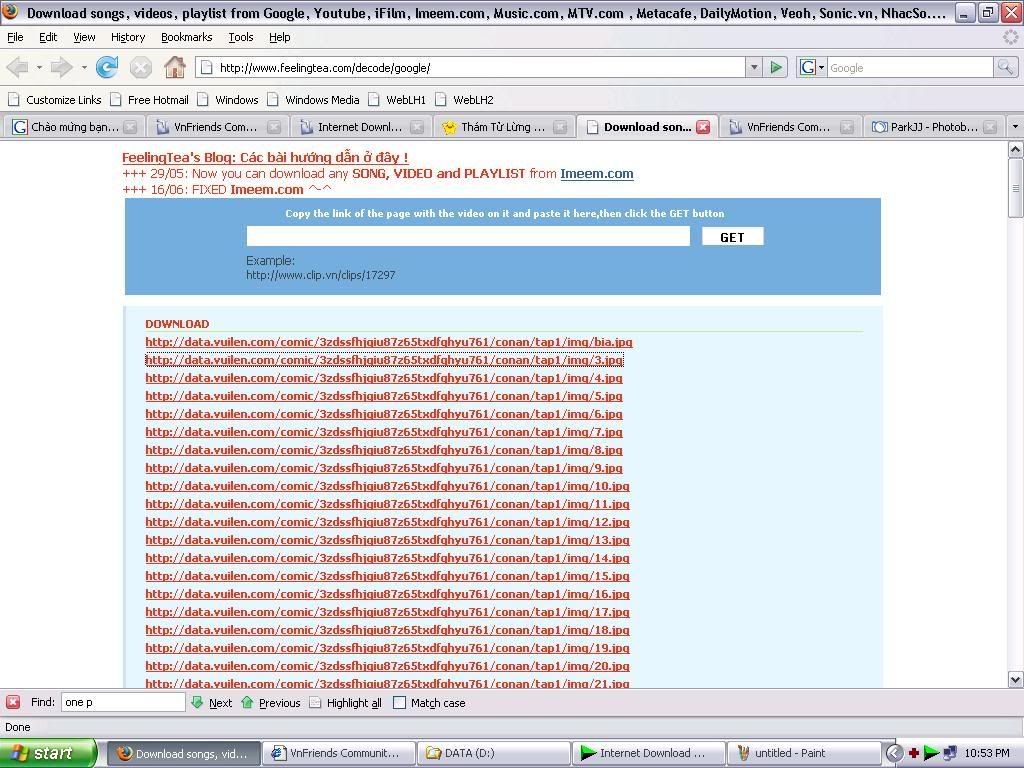Image resolution: width=1024 pixels, height=768 pixels.
Task: Click the Find text field
Action: pos(123,702)
